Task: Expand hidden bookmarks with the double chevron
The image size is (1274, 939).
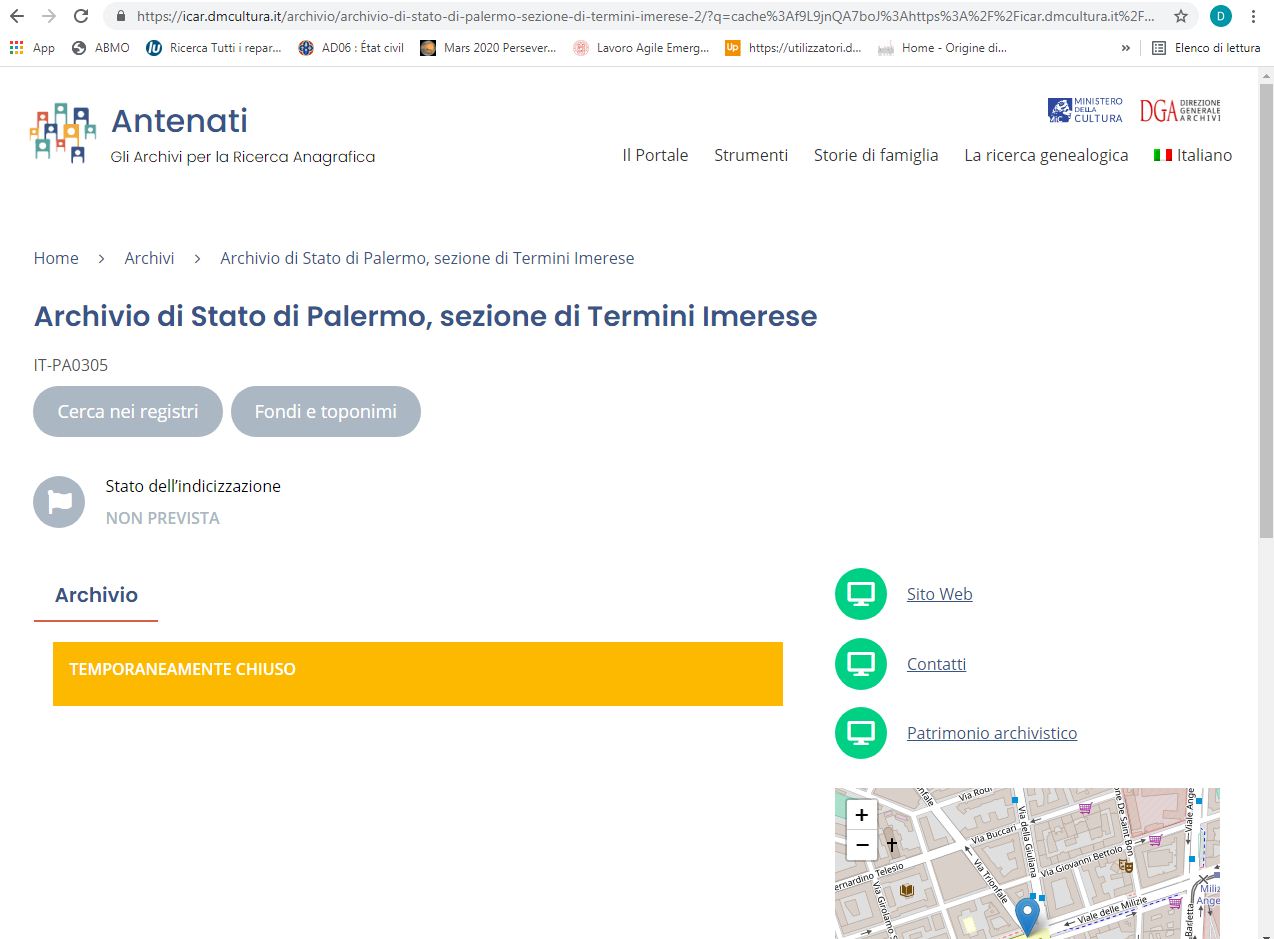Action: click(x=1126, y=47)
